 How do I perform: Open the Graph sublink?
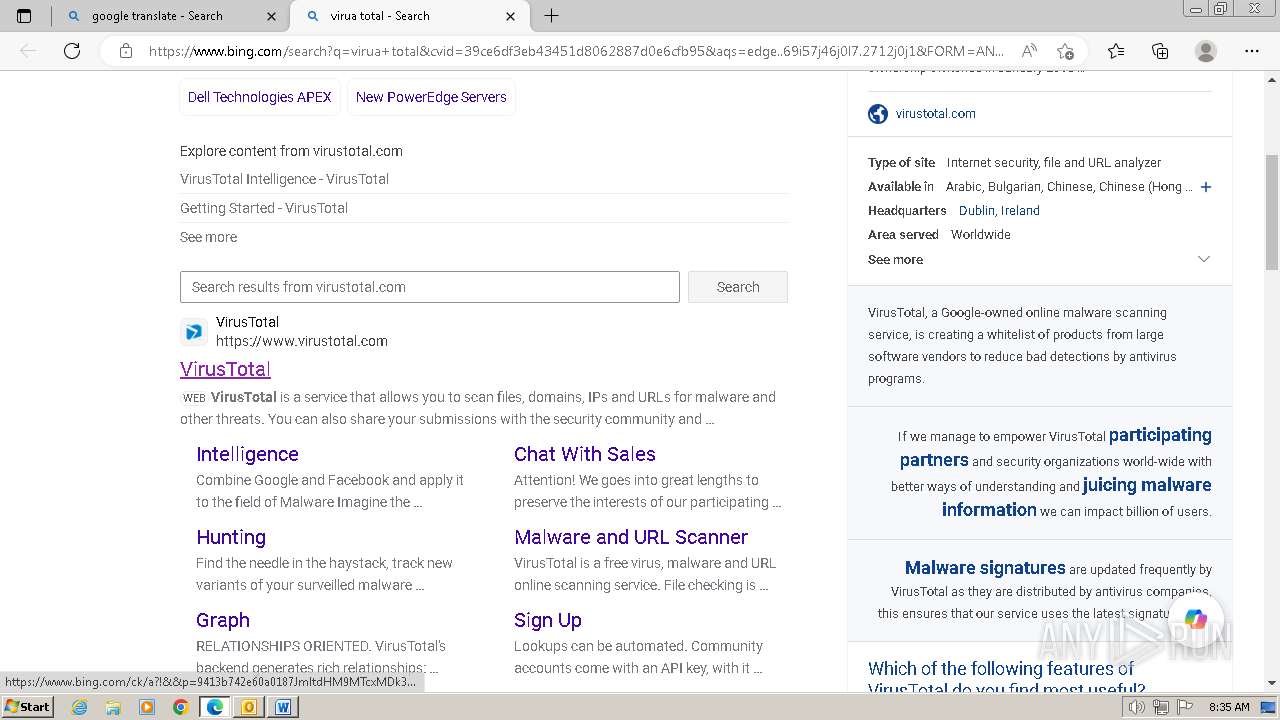tap(223, 620)
